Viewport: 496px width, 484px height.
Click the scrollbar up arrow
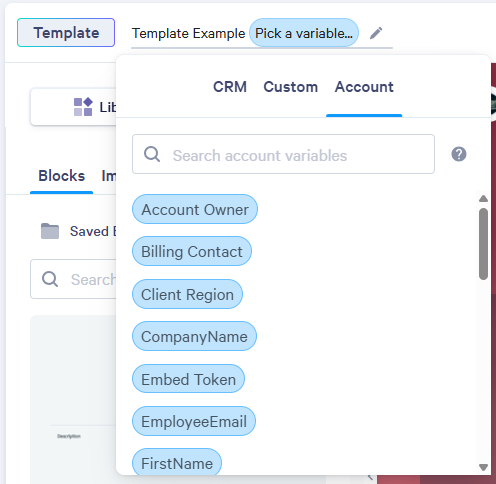click(x=483, y=199)
